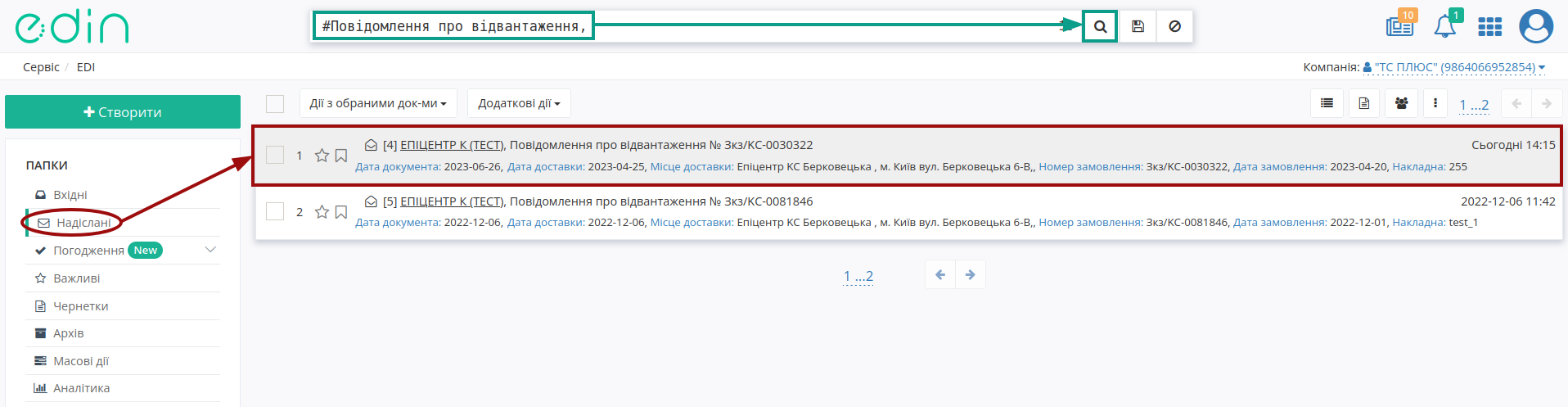The image size is (1568, 407).
Task: Open the Важливі folder
Action: click(x=76, y=278)
